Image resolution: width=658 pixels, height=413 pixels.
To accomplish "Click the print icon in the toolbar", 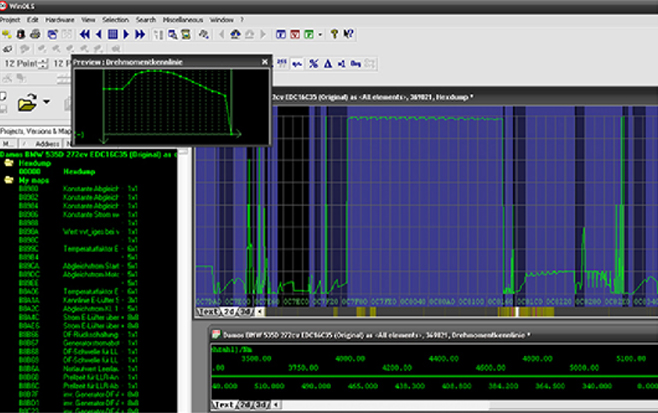I will click(35, 34).
